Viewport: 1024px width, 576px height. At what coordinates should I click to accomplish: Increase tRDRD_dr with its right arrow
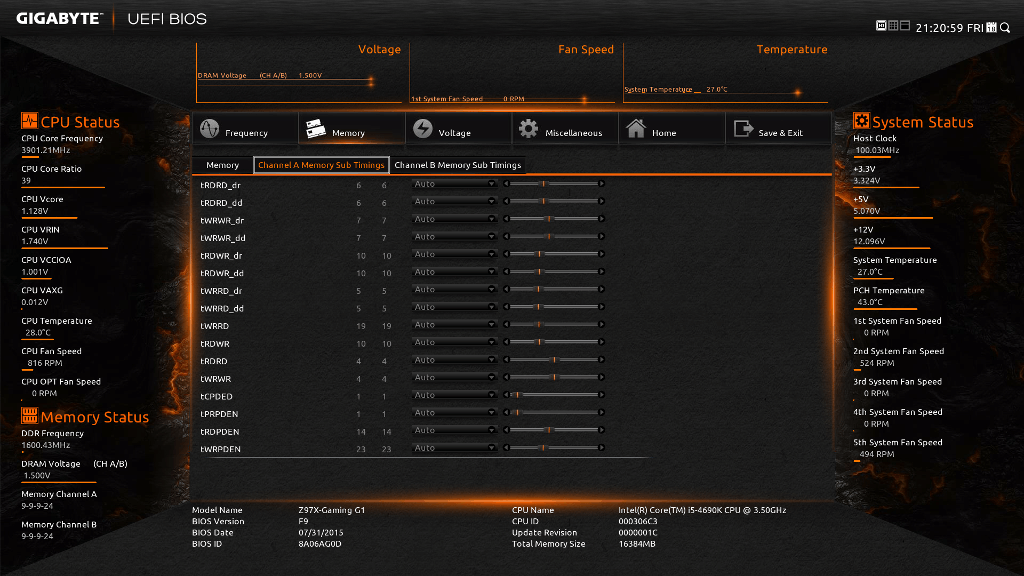[x=601, y=184]
